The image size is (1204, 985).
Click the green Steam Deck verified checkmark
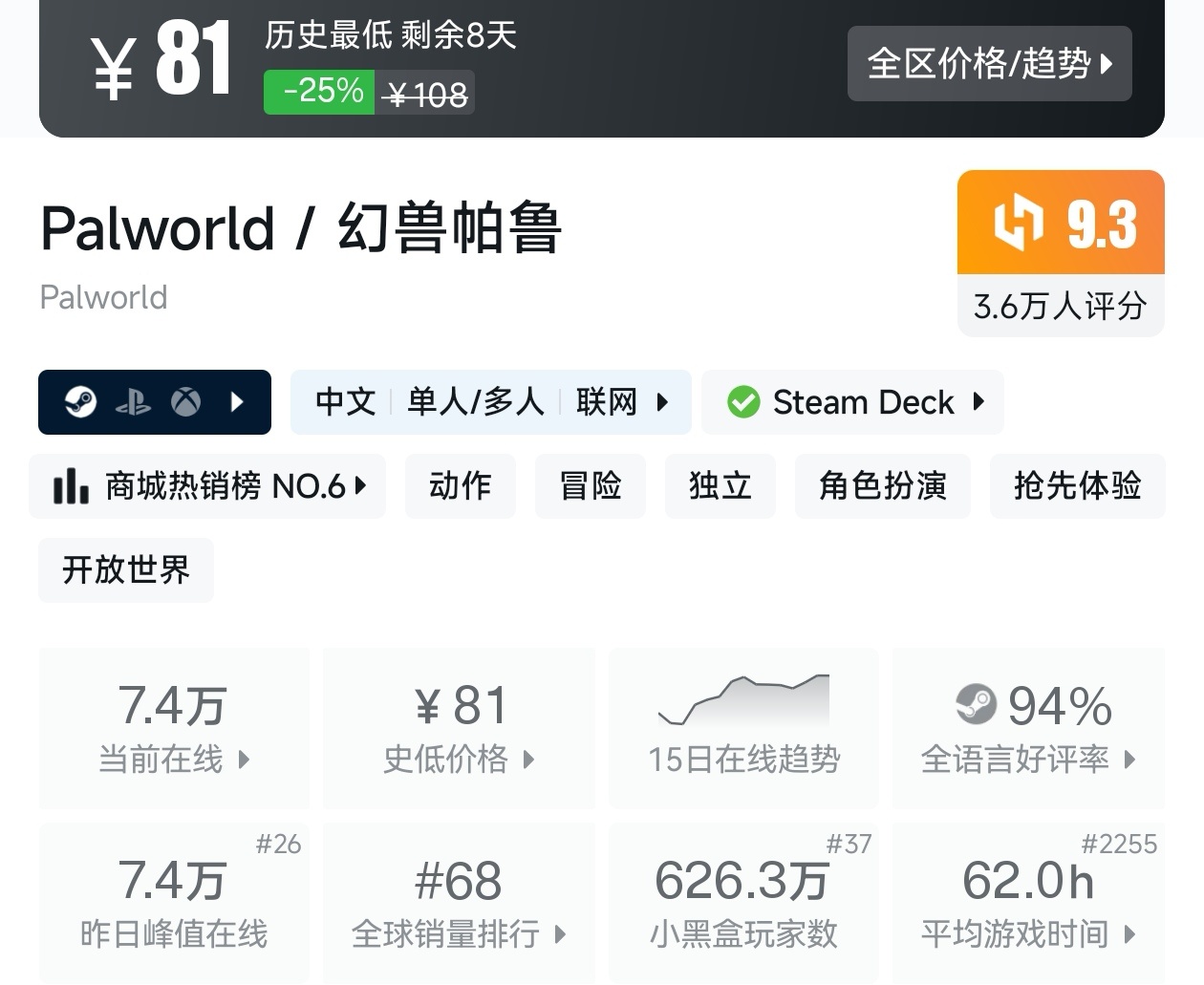[743, 402]
